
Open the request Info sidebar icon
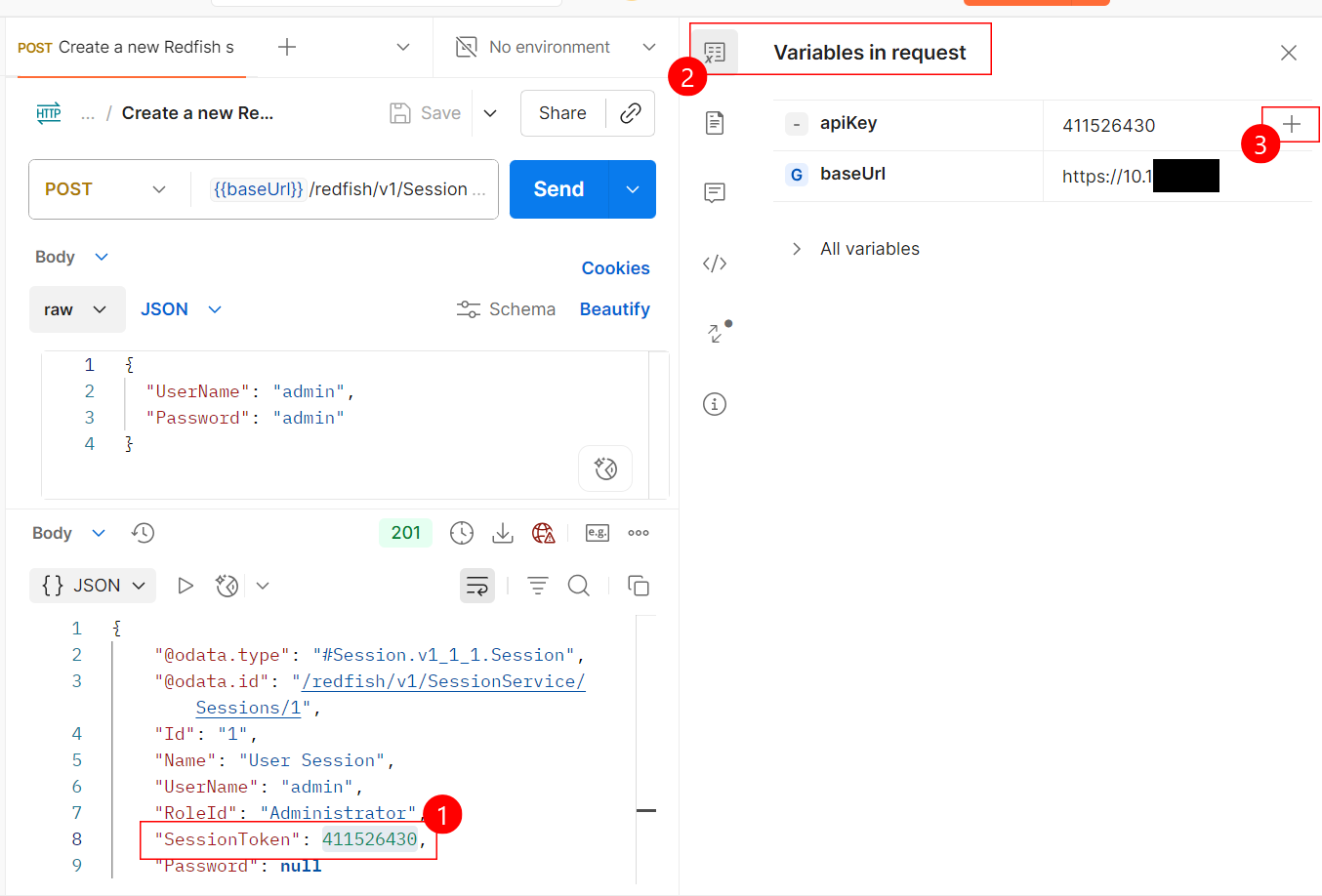pos(715,404)
